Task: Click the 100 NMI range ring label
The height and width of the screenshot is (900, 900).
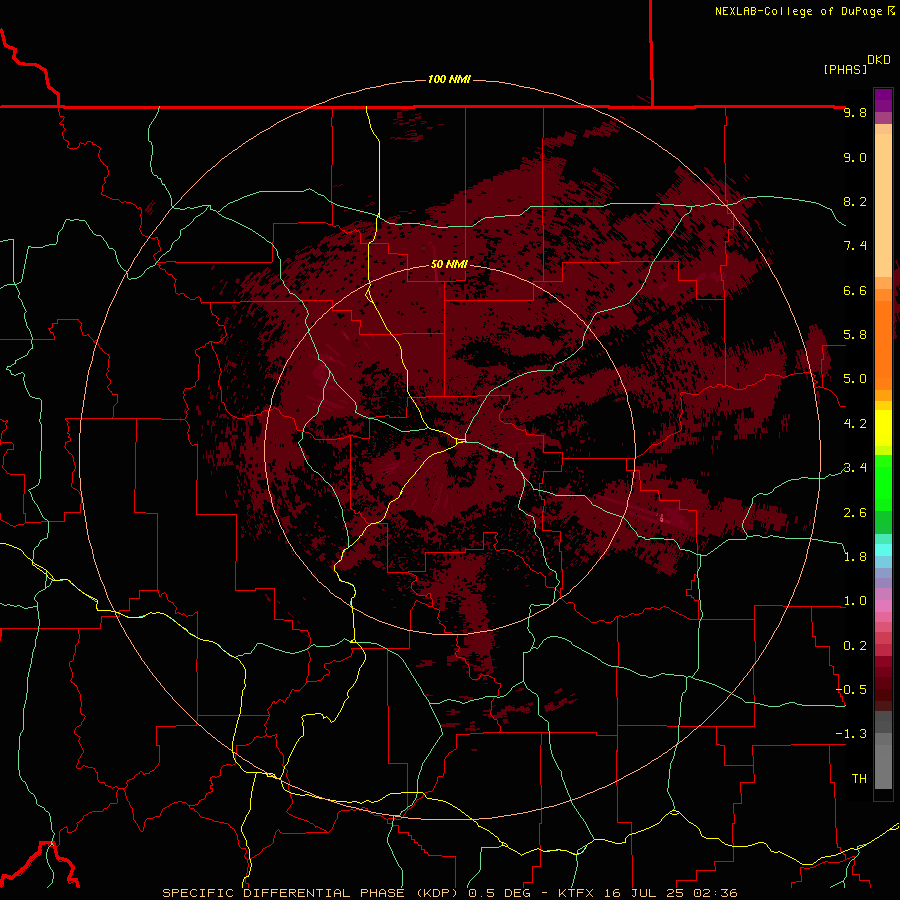Action: [x=449, y=79]
